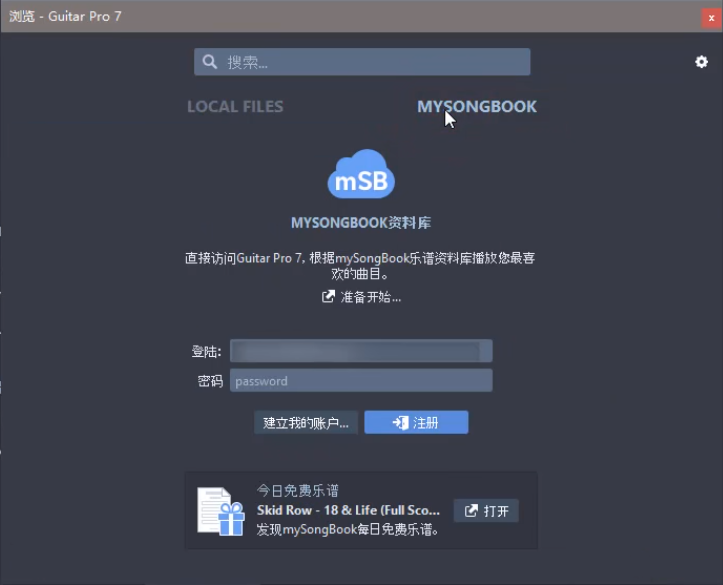Open the settings gear icon
The image size is (723, 585).
[701, 62]
